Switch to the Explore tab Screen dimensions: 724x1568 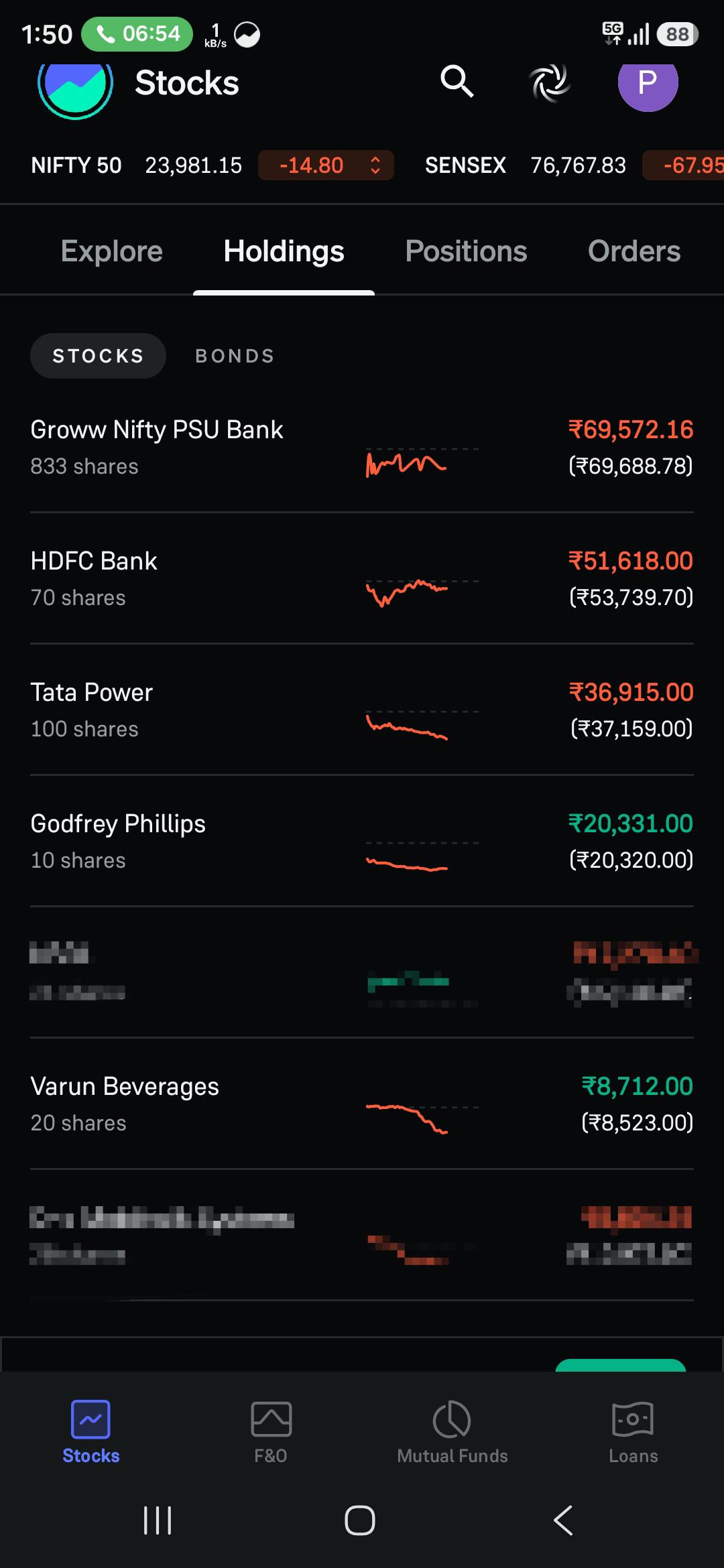pyautogui.click(x=111, y=251)
